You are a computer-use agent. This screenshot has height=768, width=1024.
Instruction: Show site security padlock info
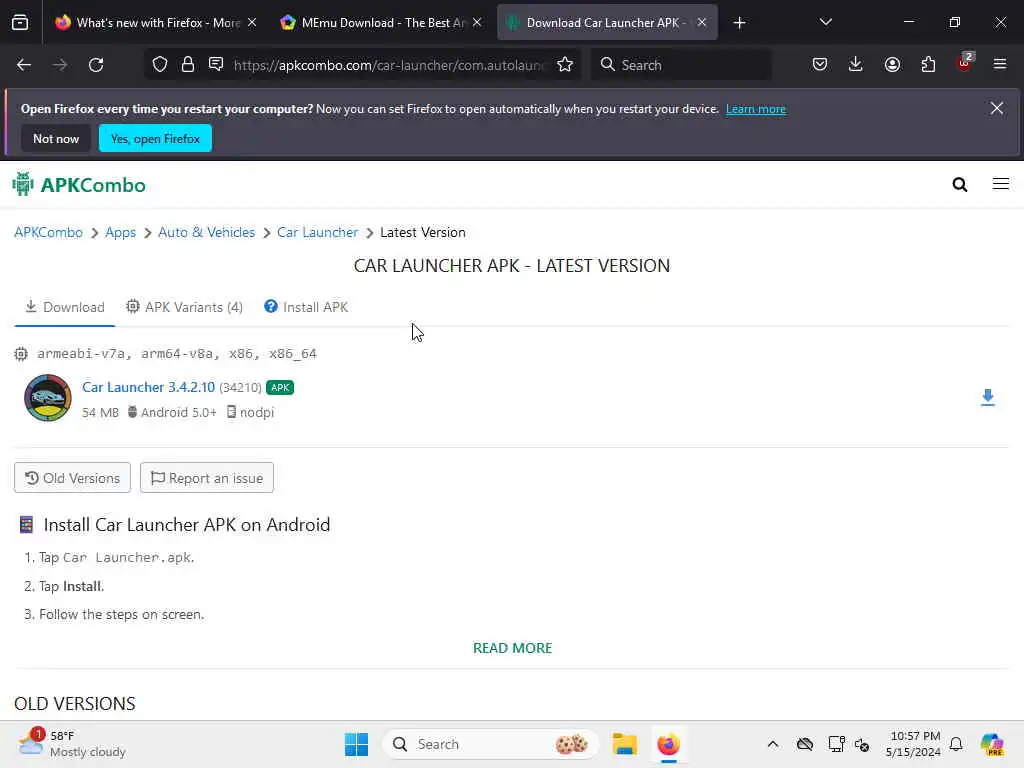point(188,65)
